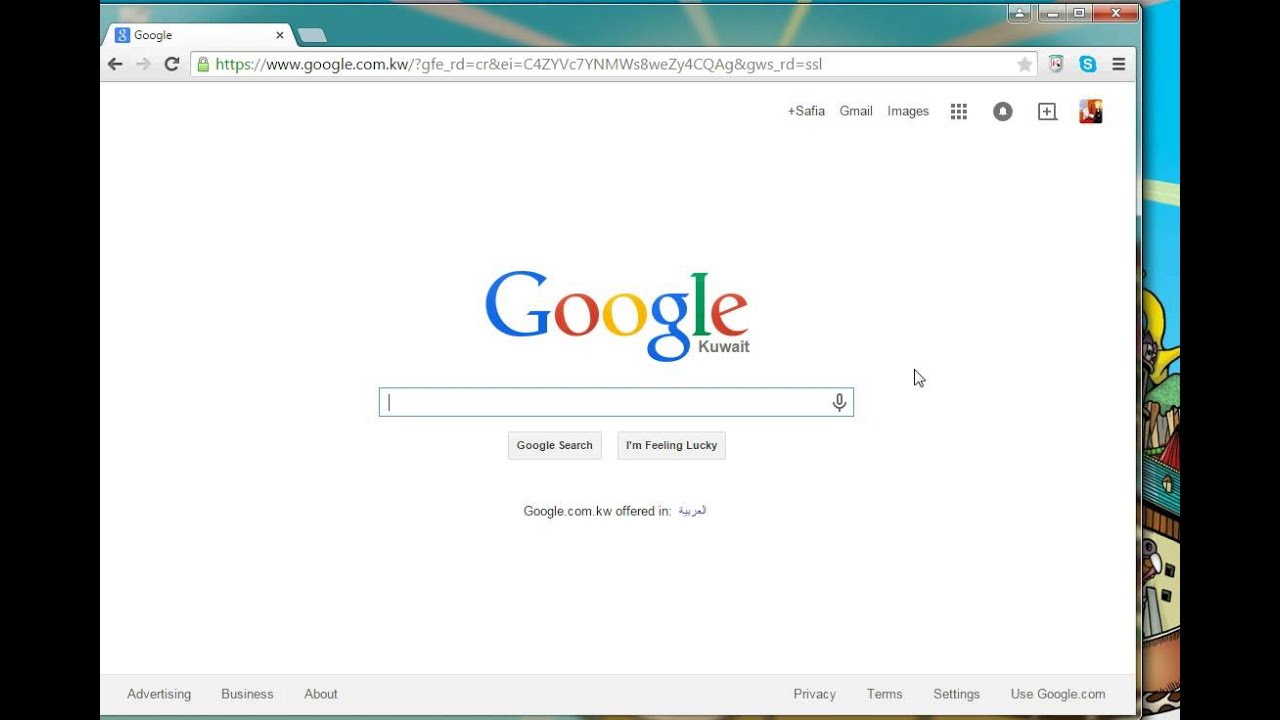Open the +Safia link
1280x720 pixels.
pos(806,111)
